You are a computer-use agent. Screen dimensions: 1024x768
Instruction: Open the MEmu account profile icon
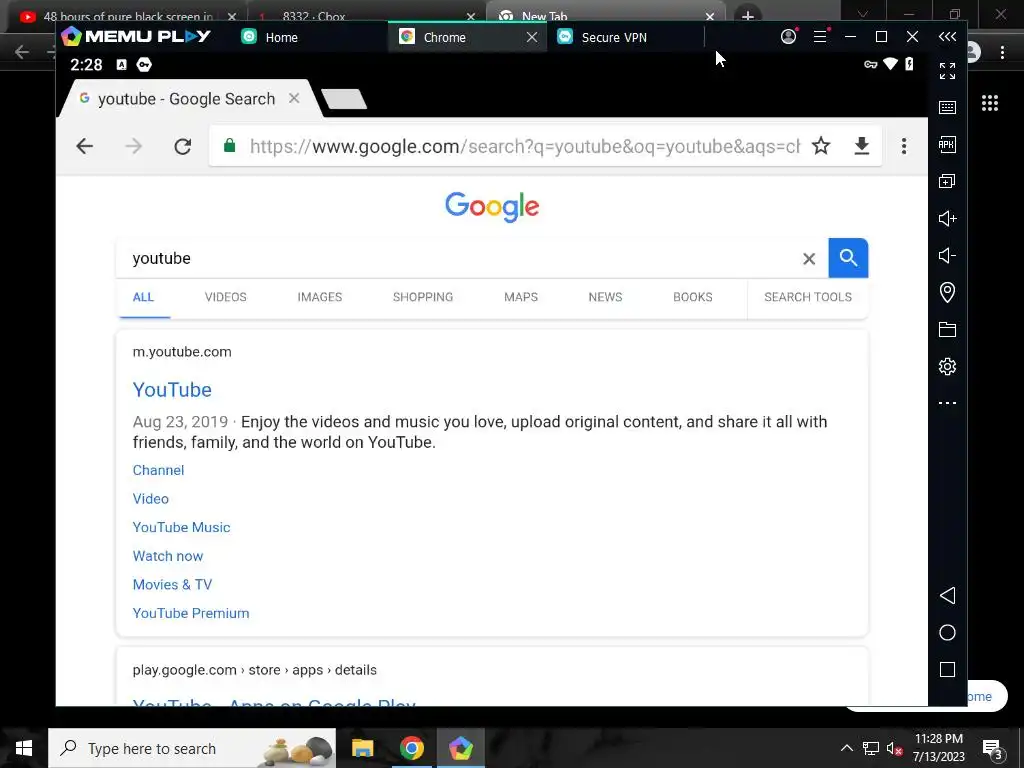(x=789, y=37)
